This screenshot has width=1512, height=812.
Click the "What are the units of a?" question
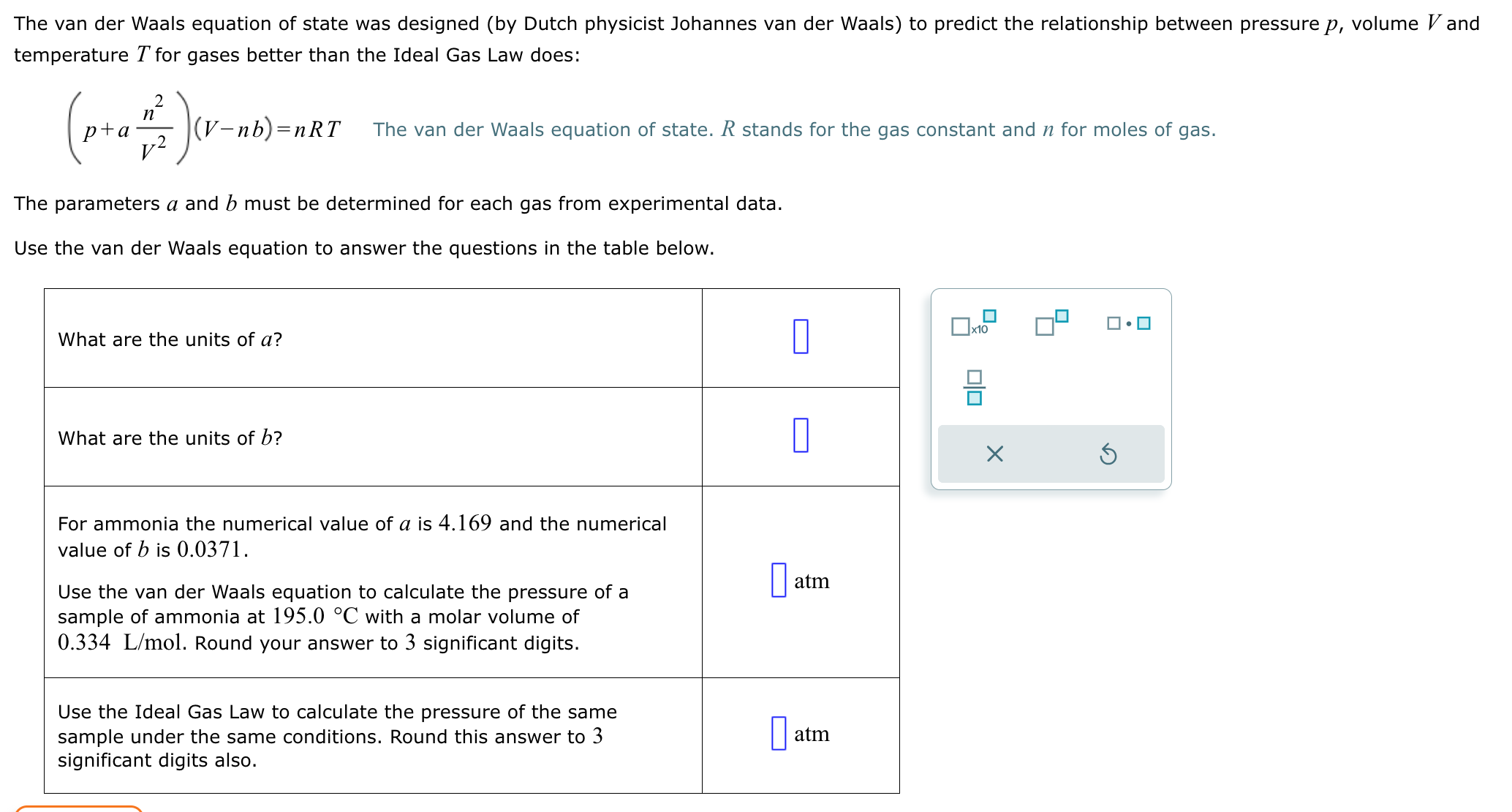170,339
